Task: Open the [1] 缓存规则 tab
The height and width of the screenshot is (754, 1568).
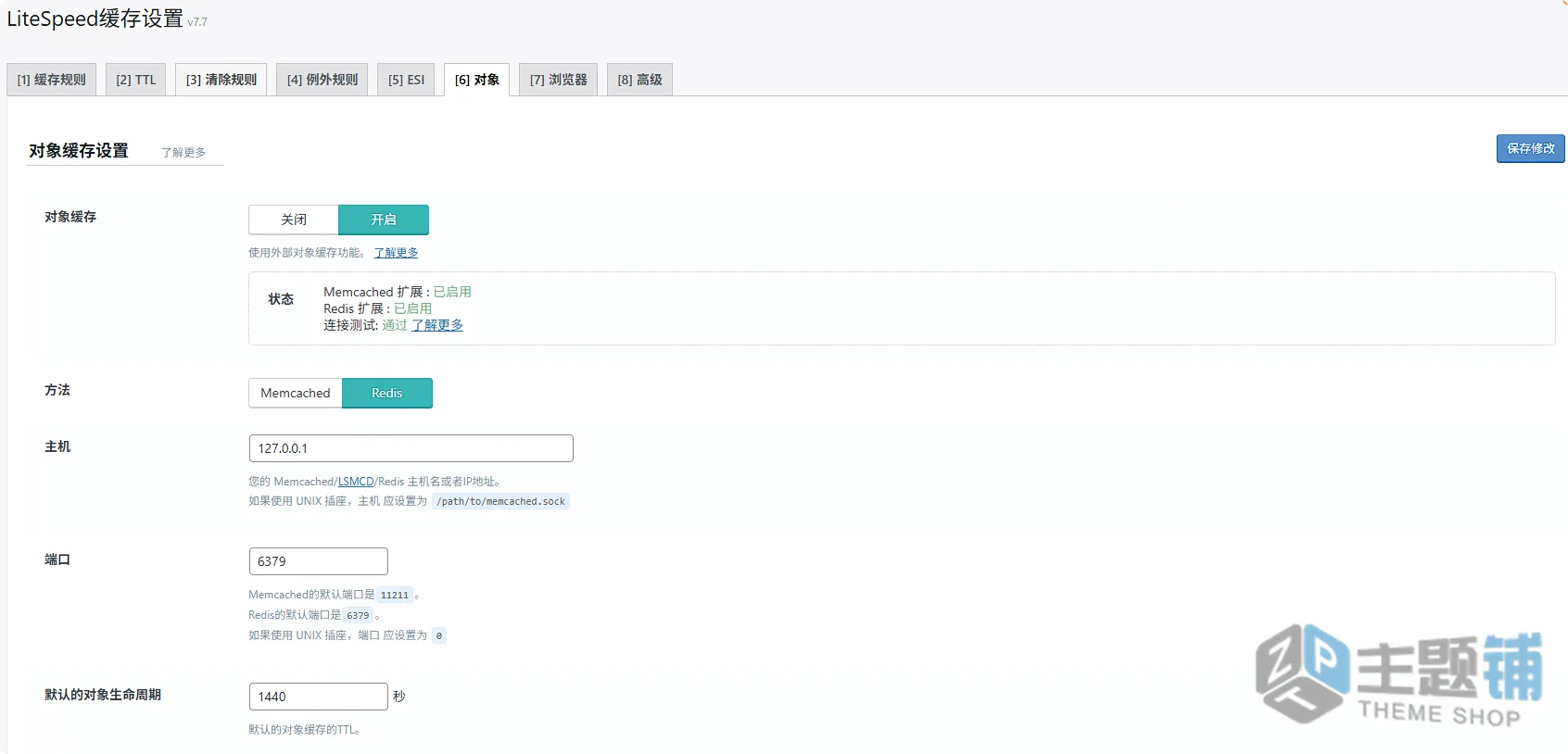Action: click(51, 80)
